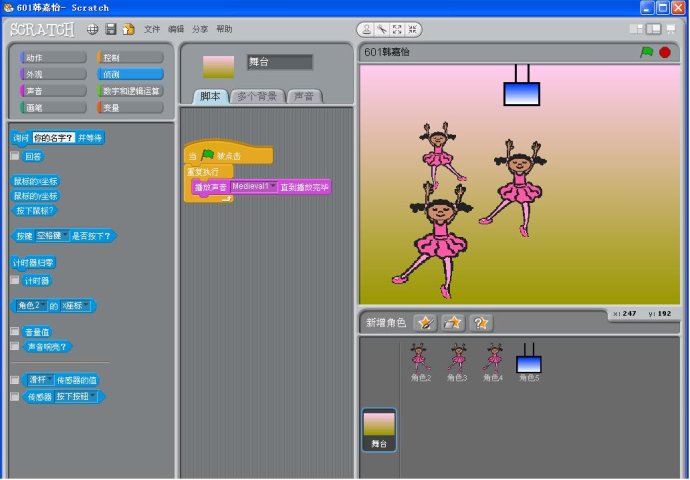Select the duplicate stamp tool
Screen dimensions: 690x480
click(366, 29)
